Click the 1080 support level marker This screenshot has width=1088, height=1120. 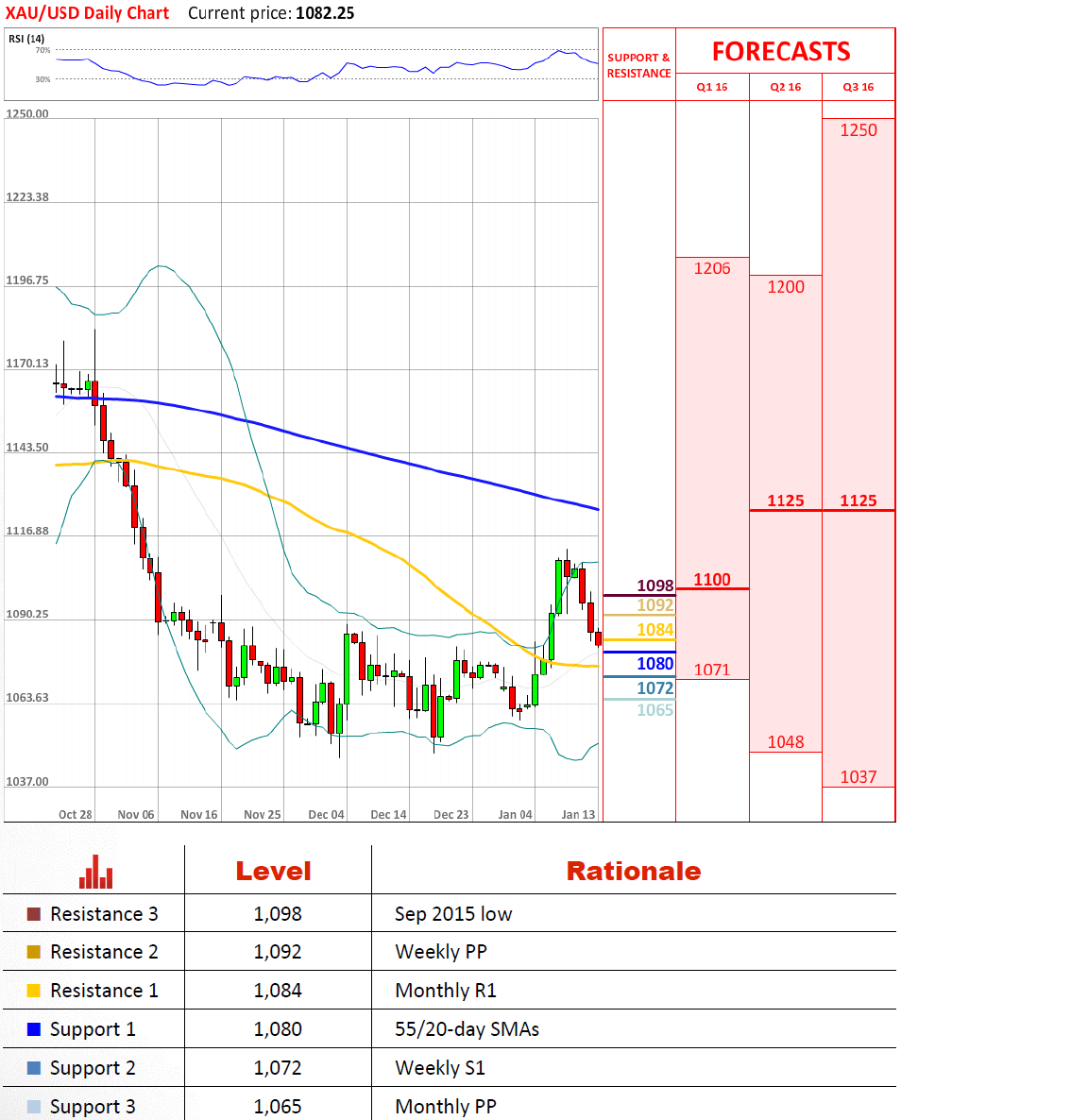pyautogui.click(x=655, y=664)
